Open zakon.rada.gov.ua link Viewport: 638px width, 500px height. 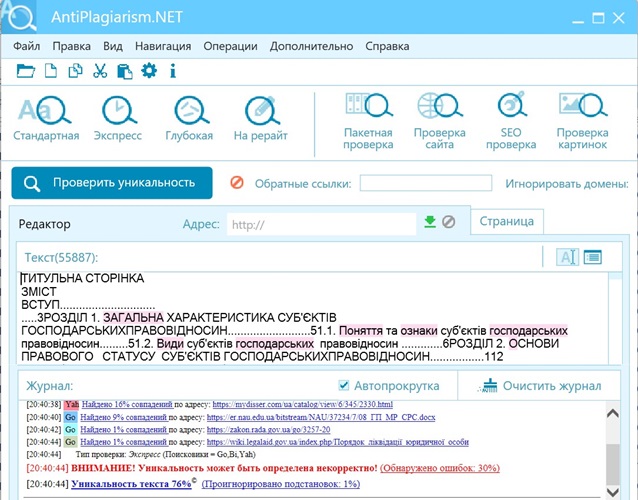pyautogui.click(x=269, y=430)
